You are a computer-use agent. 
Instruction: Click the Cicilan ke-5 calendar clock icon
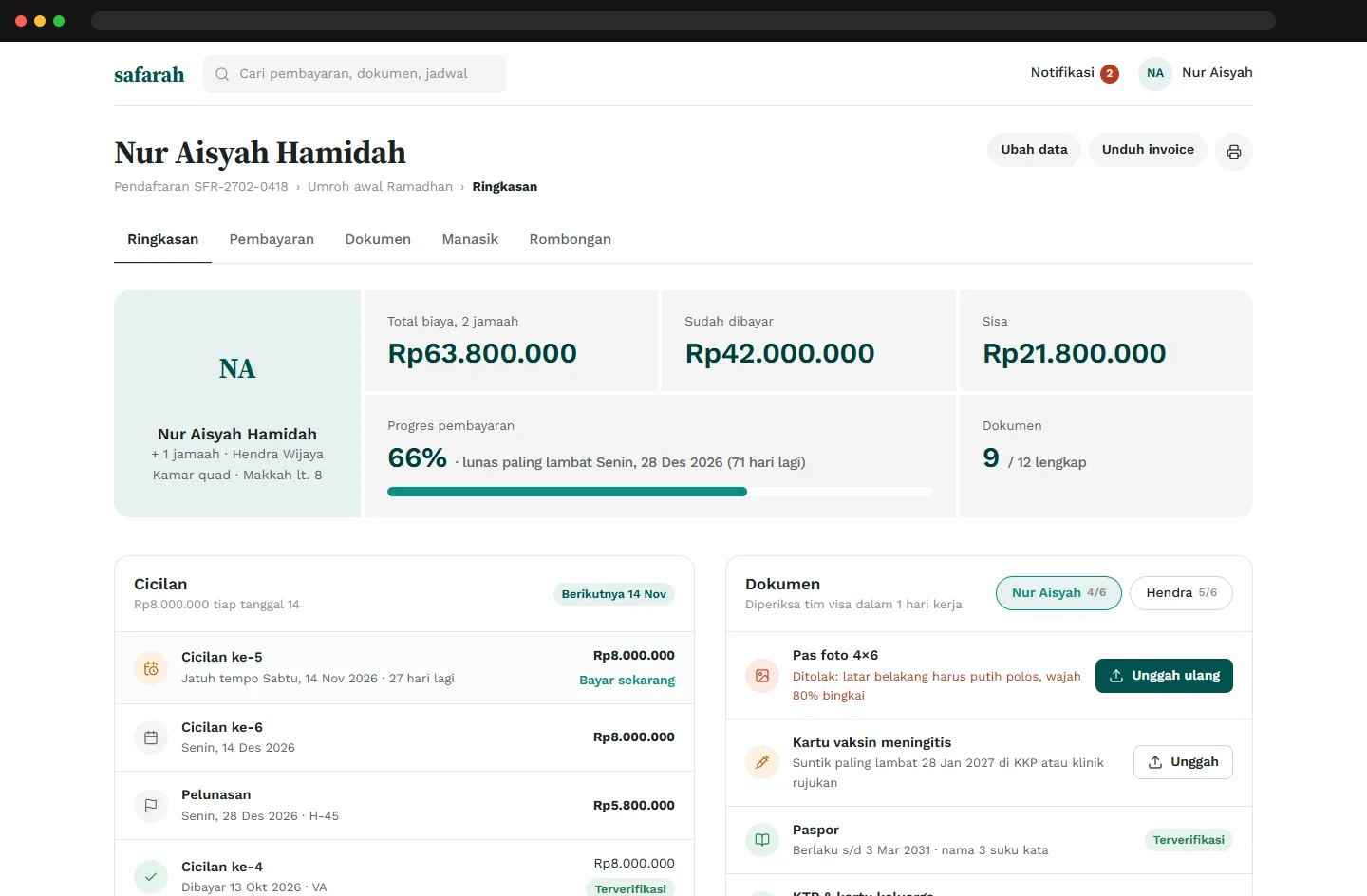coord(151,668)
